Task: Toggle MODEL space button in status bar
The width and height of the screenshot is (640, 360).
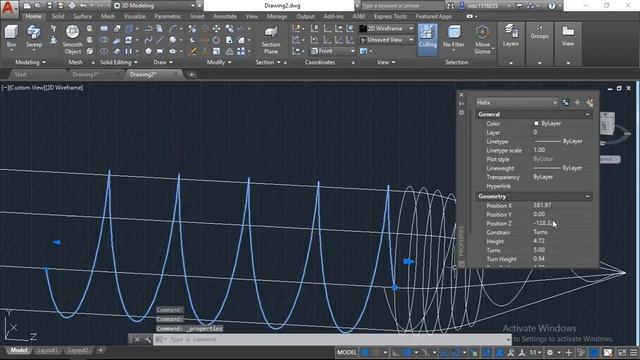Action: pyautogui.click(x=347, y=352)
